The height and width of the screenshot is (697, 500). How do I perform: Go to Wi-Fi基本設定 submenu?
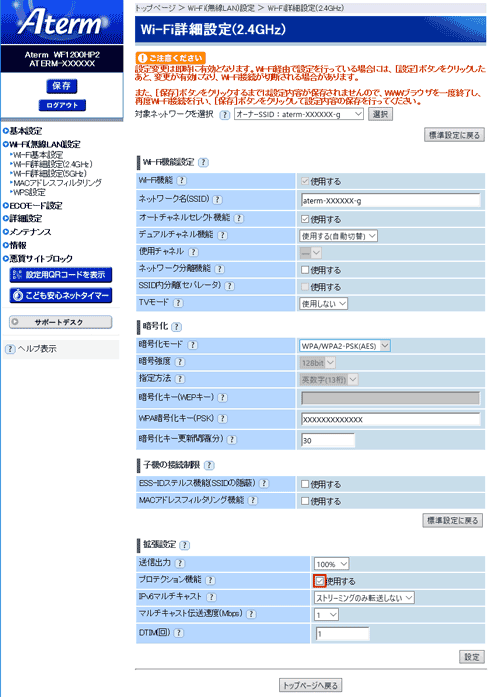38,155
